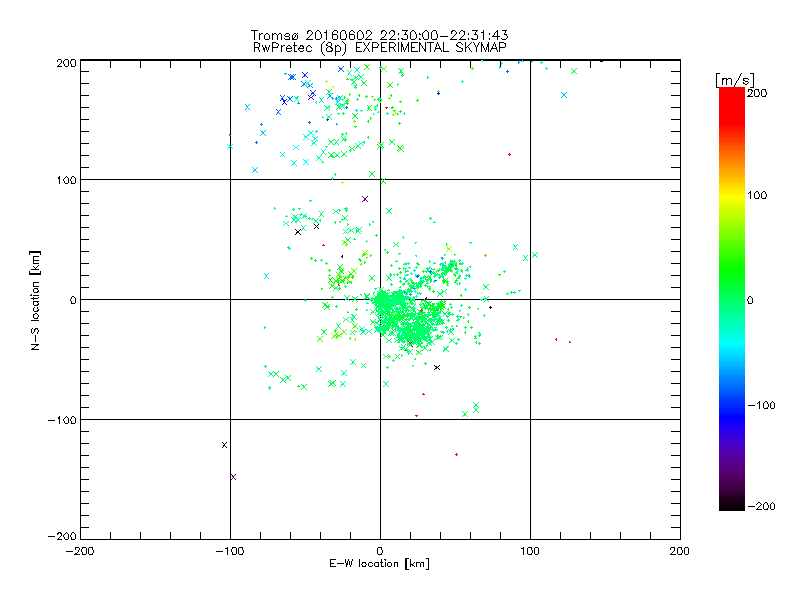The image size is (800, 600).
Task: Click the y-axis tick label '0'
Action: (x=73, y=300)
